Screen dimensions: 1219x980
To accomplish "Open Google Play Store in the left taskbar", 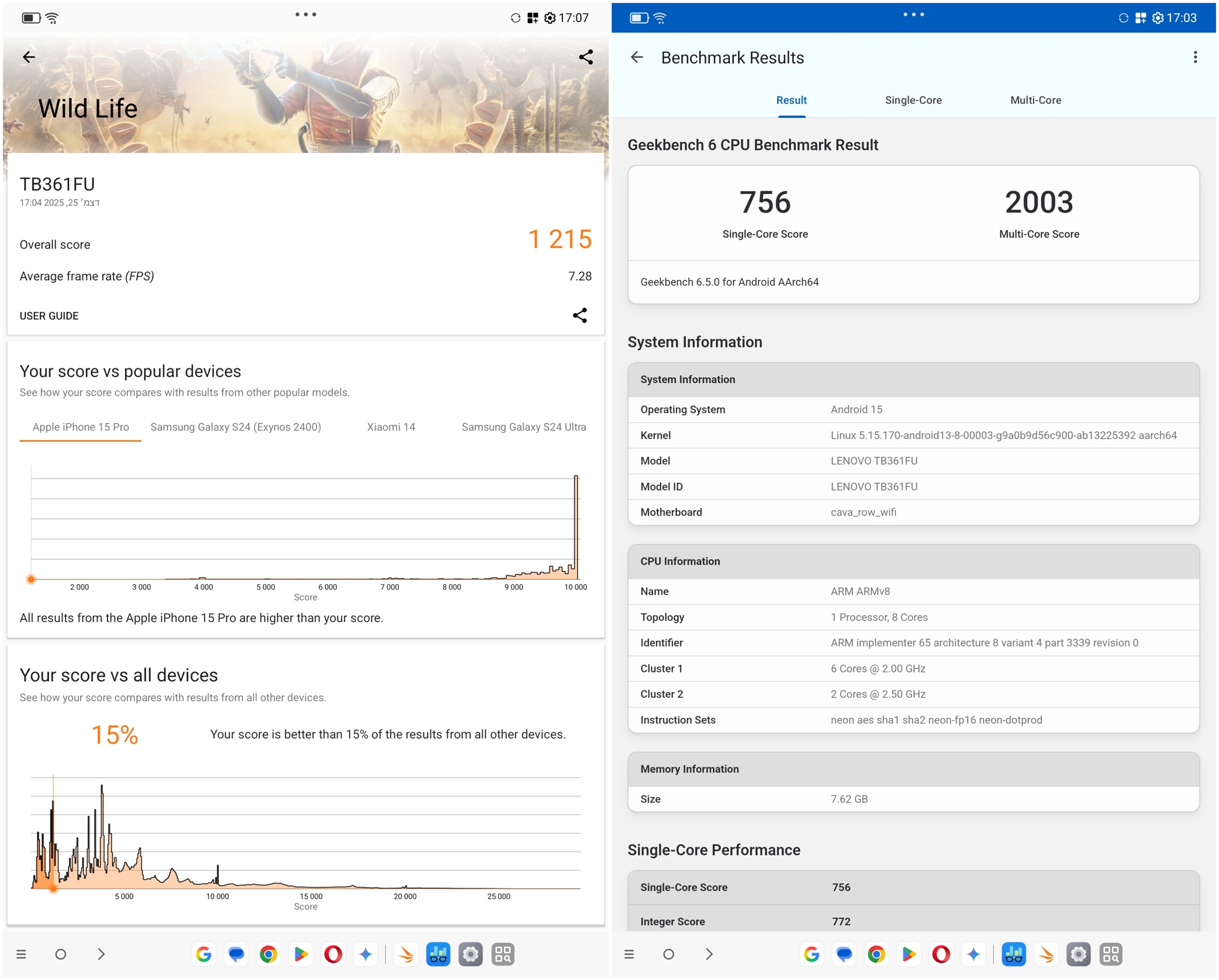I will point(301,954).
